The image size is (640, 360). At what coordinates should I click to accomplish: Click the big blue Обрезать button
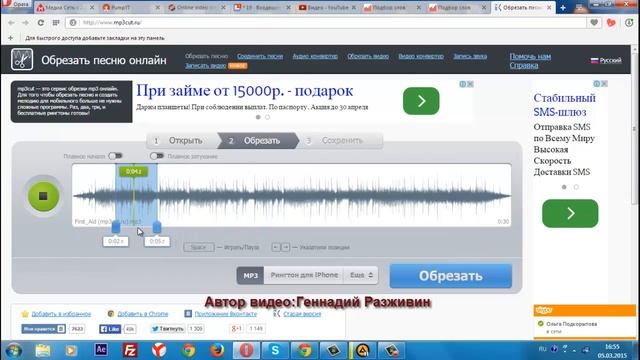pyautogui.click(x=451, y=276)
